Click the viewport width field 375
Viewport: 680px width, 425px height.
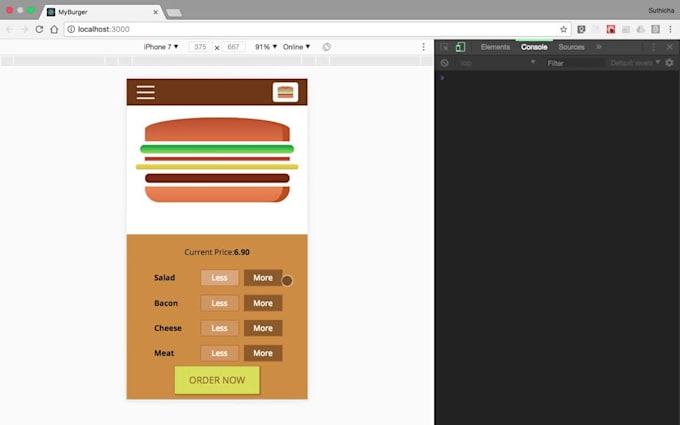[200, 47]
